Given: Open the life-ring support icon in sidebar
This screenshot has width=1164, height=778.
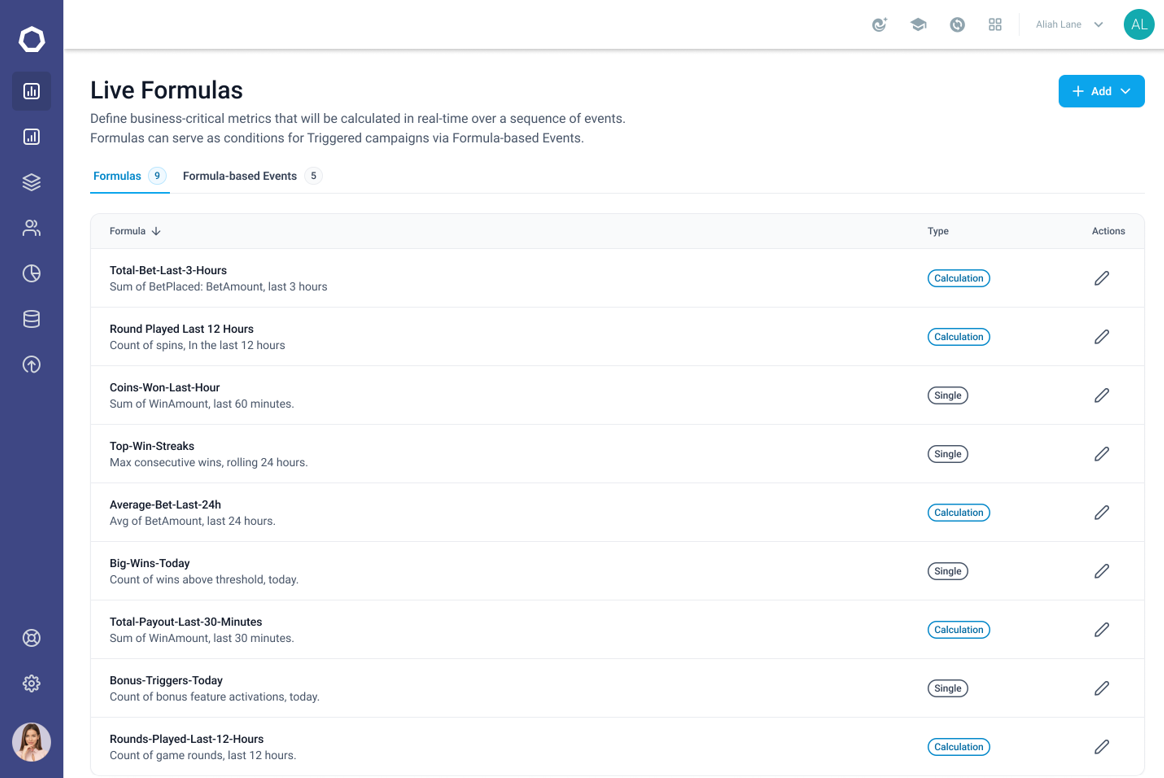Looking at the screenshot, I should [31, 638].
